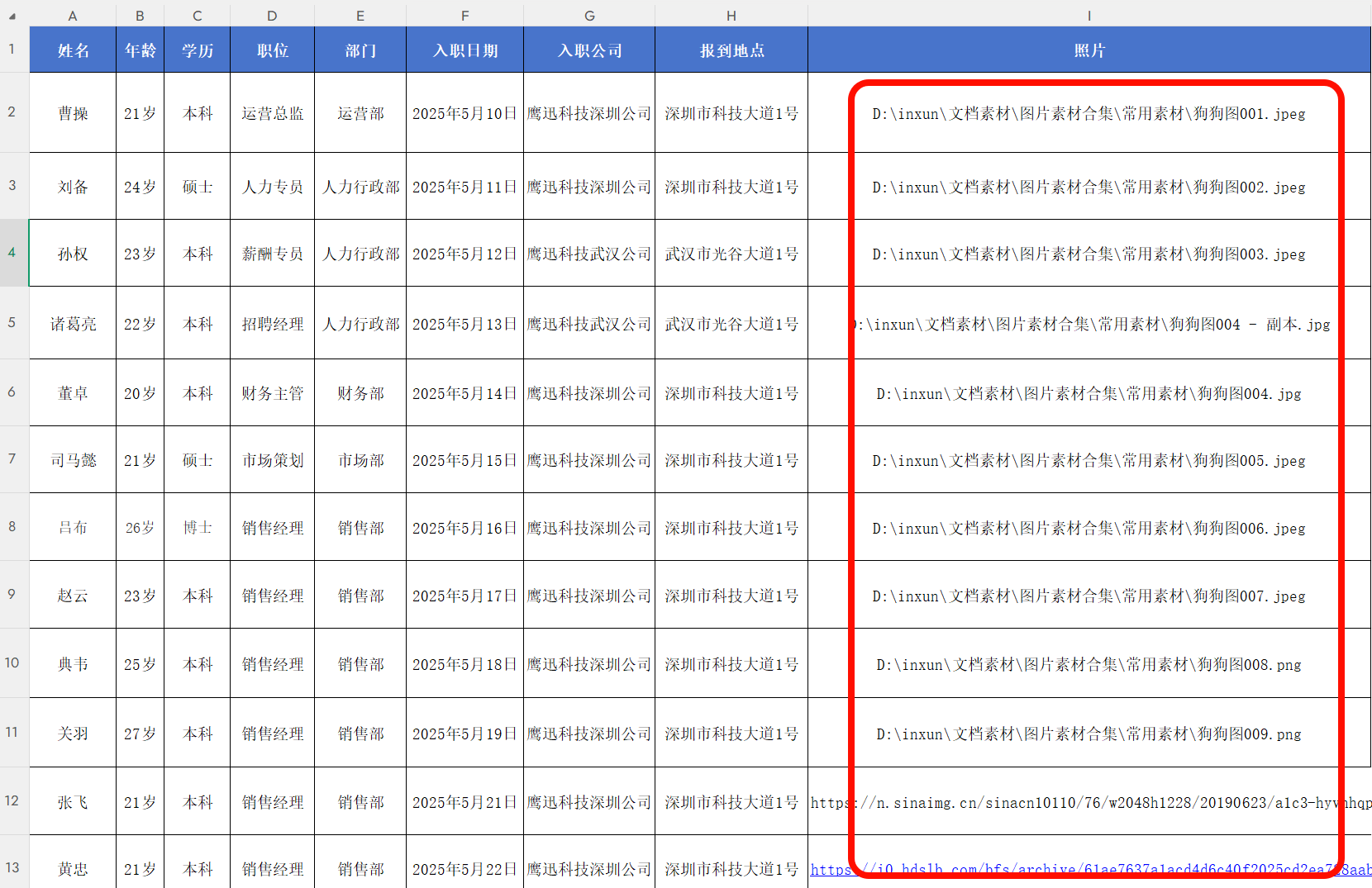Screen dimensions: 1372x888
Task: Select the 狗狗图008.png file path cell
Action: pos(1089,664)
